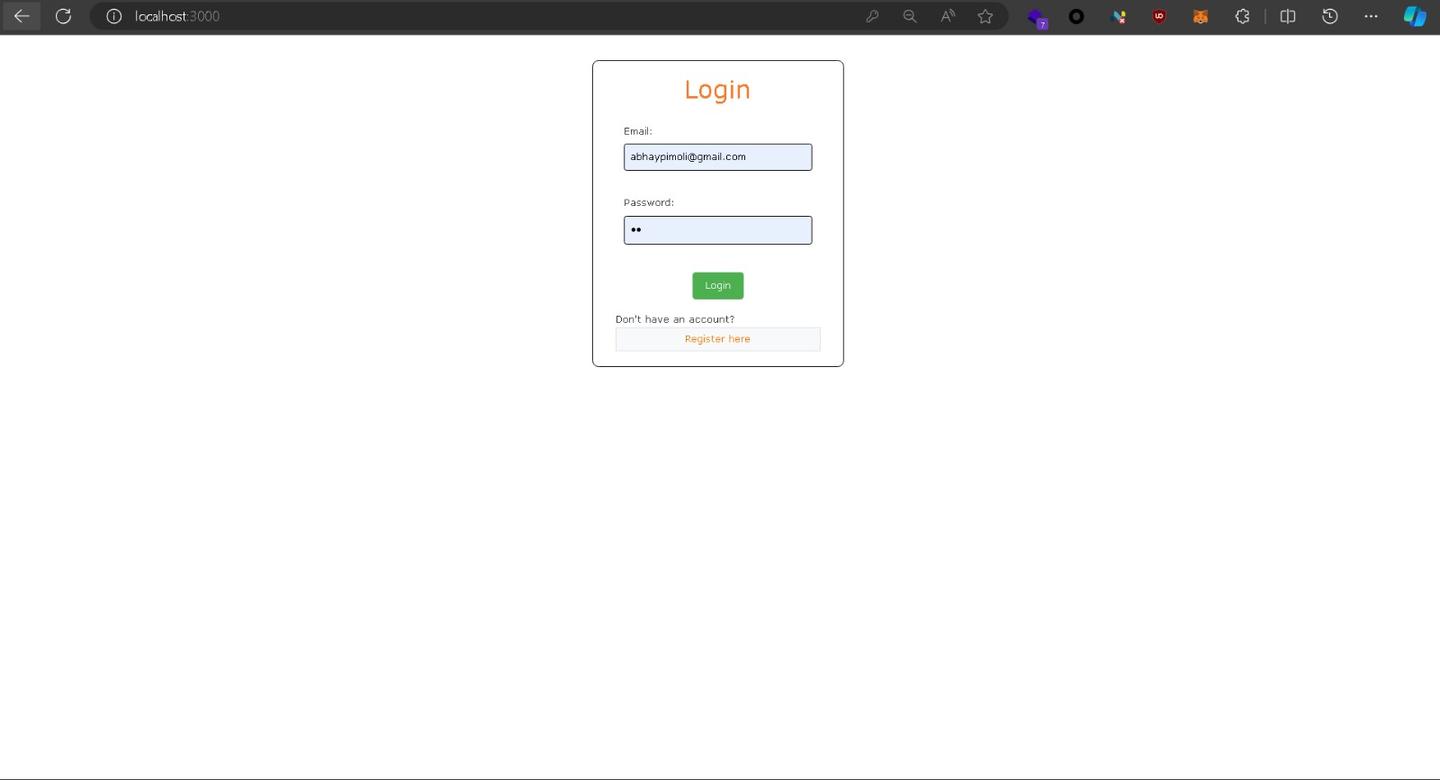
Task: Click the orange Login heading
Action: click(x=717, y=90)
